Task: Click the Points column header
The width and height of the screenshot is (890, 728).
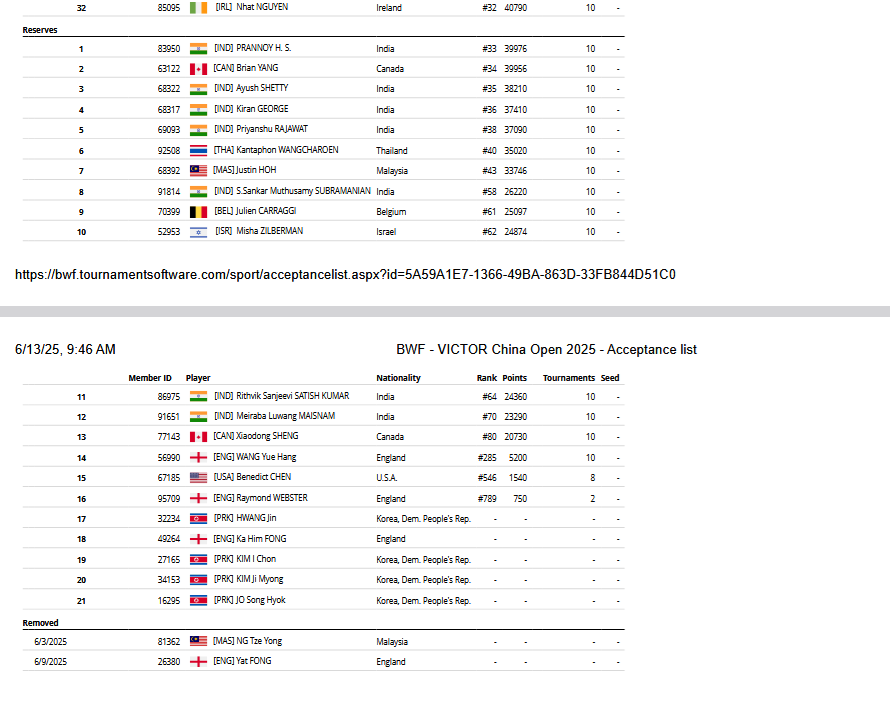Action: coord(515,378)
